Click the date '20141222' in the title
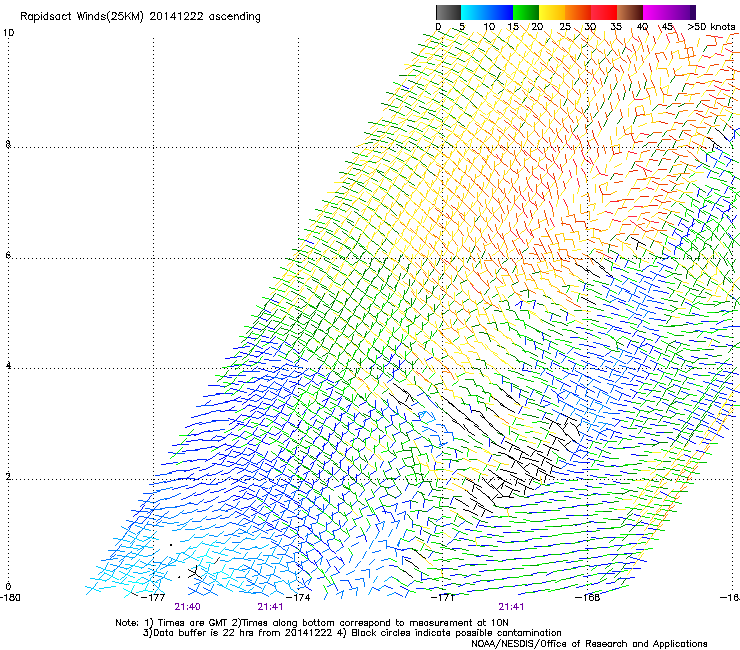This screenshot has width=740, height=650. click(177, 16)
